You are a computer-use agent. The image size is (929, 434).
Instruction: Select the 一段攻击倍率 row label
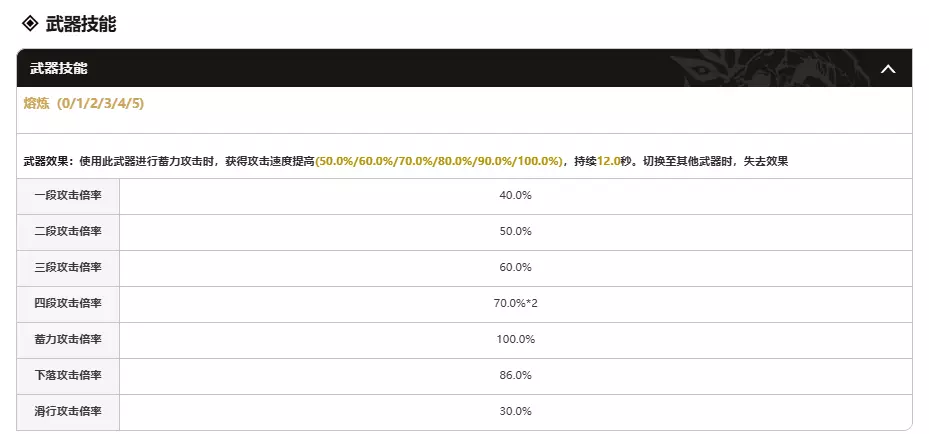click(68, 195)
